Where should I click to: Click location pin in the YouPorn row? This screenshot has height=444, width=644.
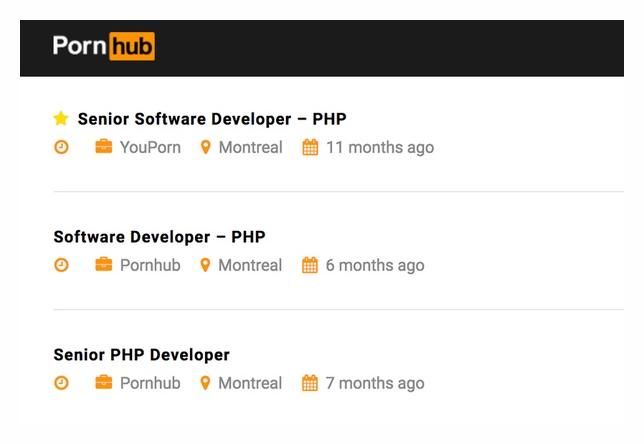coord(205,147)
